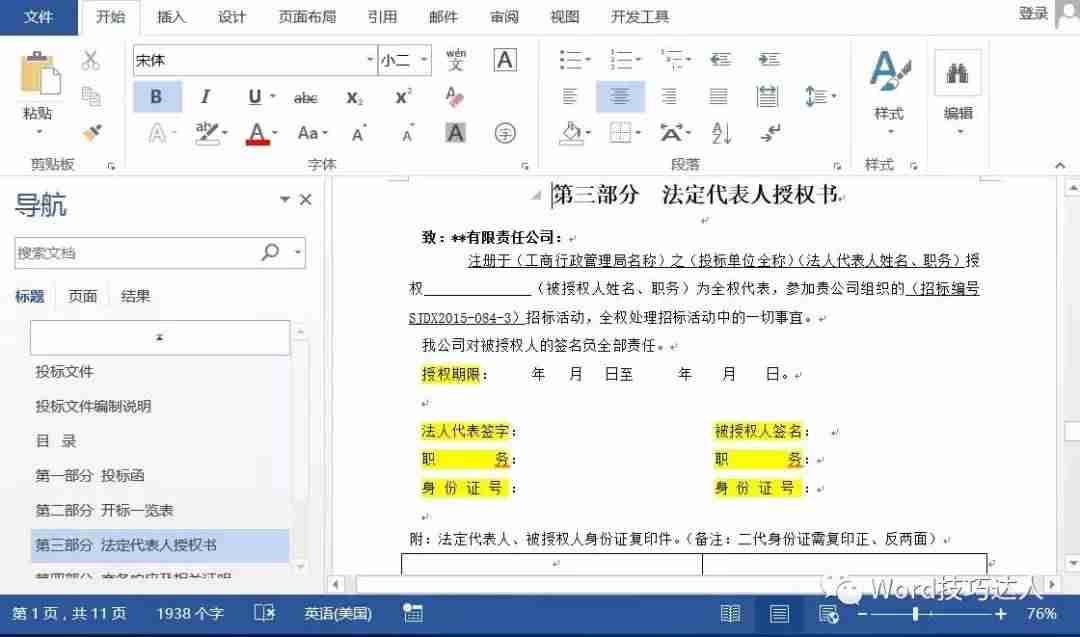Switch to the 页面布局 tab

click(x=307, y=17)
